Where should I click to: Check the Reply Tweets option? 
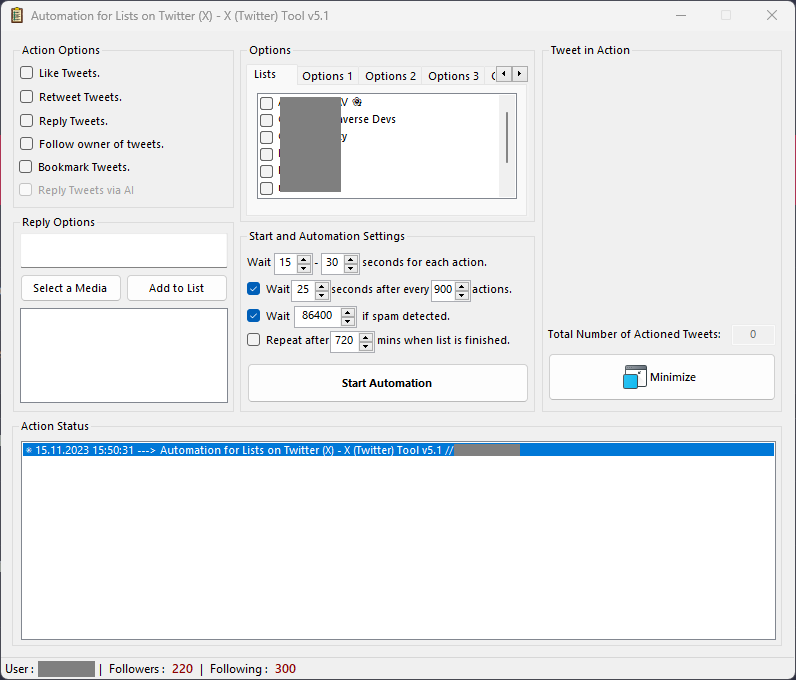(26, 120)
